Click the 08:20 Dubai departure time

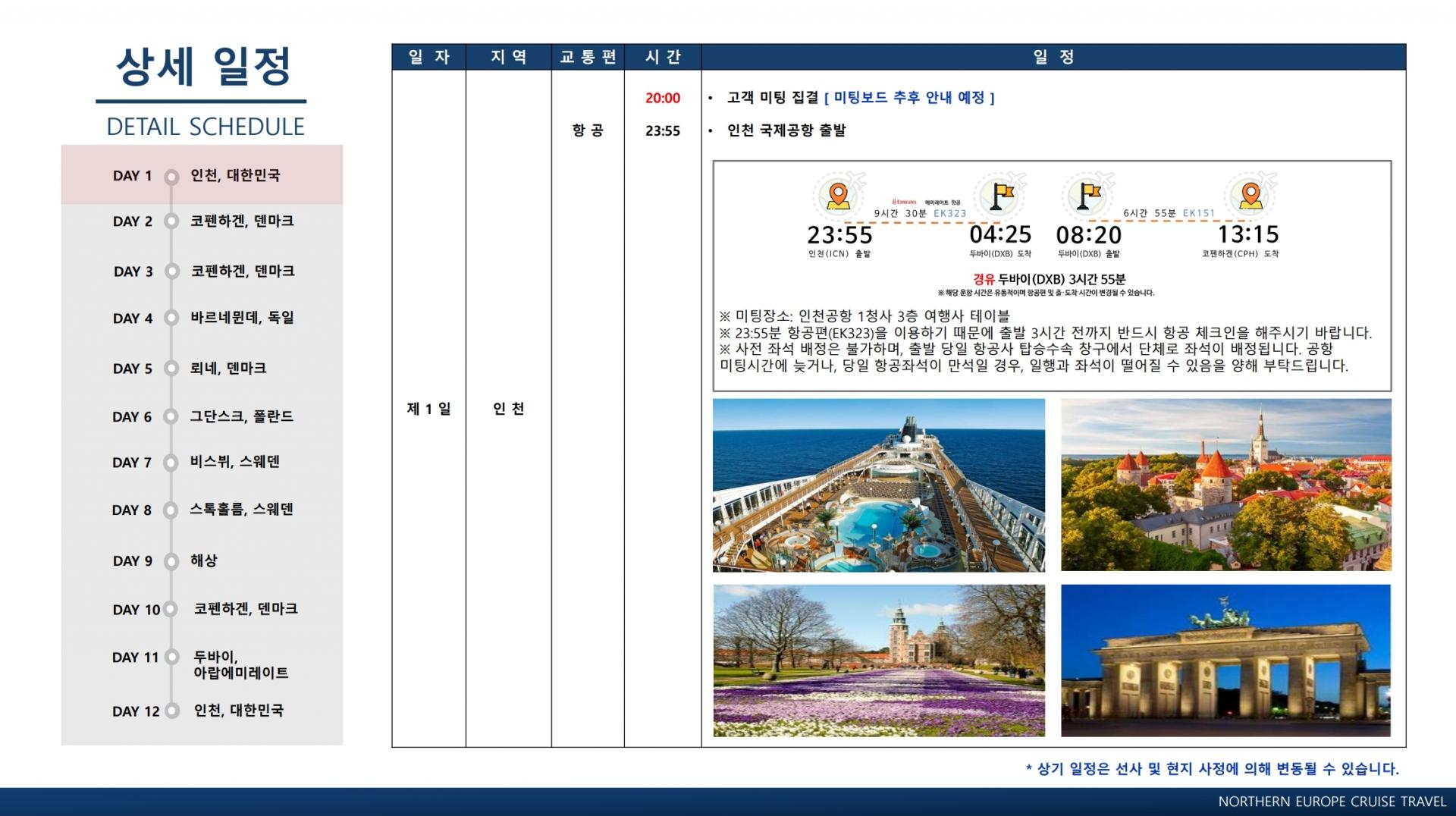click(1089, 234)
